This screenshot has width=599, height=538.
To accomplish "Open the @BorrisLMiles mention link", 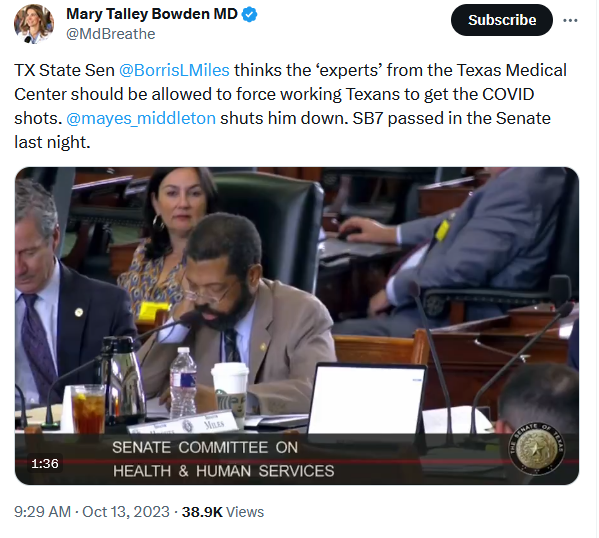I will (x=174, y=70).
